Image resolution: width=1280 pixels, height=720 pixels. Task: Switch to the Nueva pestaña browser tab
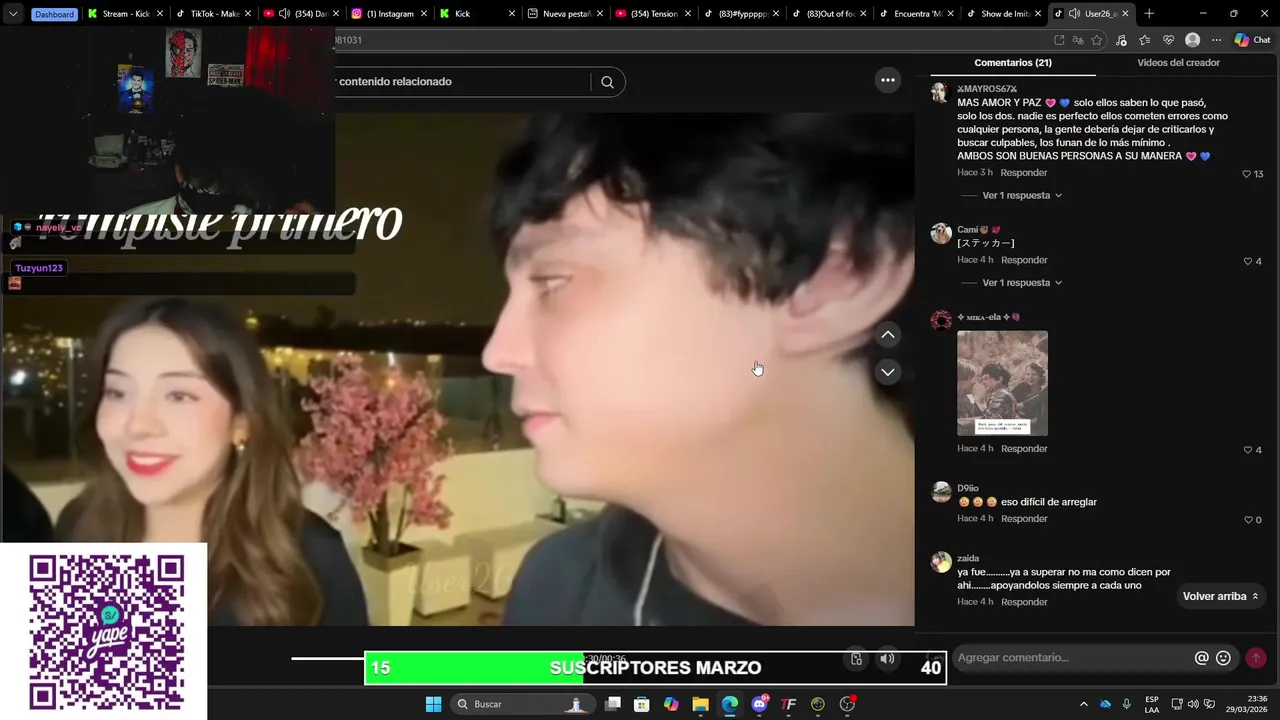coord(565,14)
